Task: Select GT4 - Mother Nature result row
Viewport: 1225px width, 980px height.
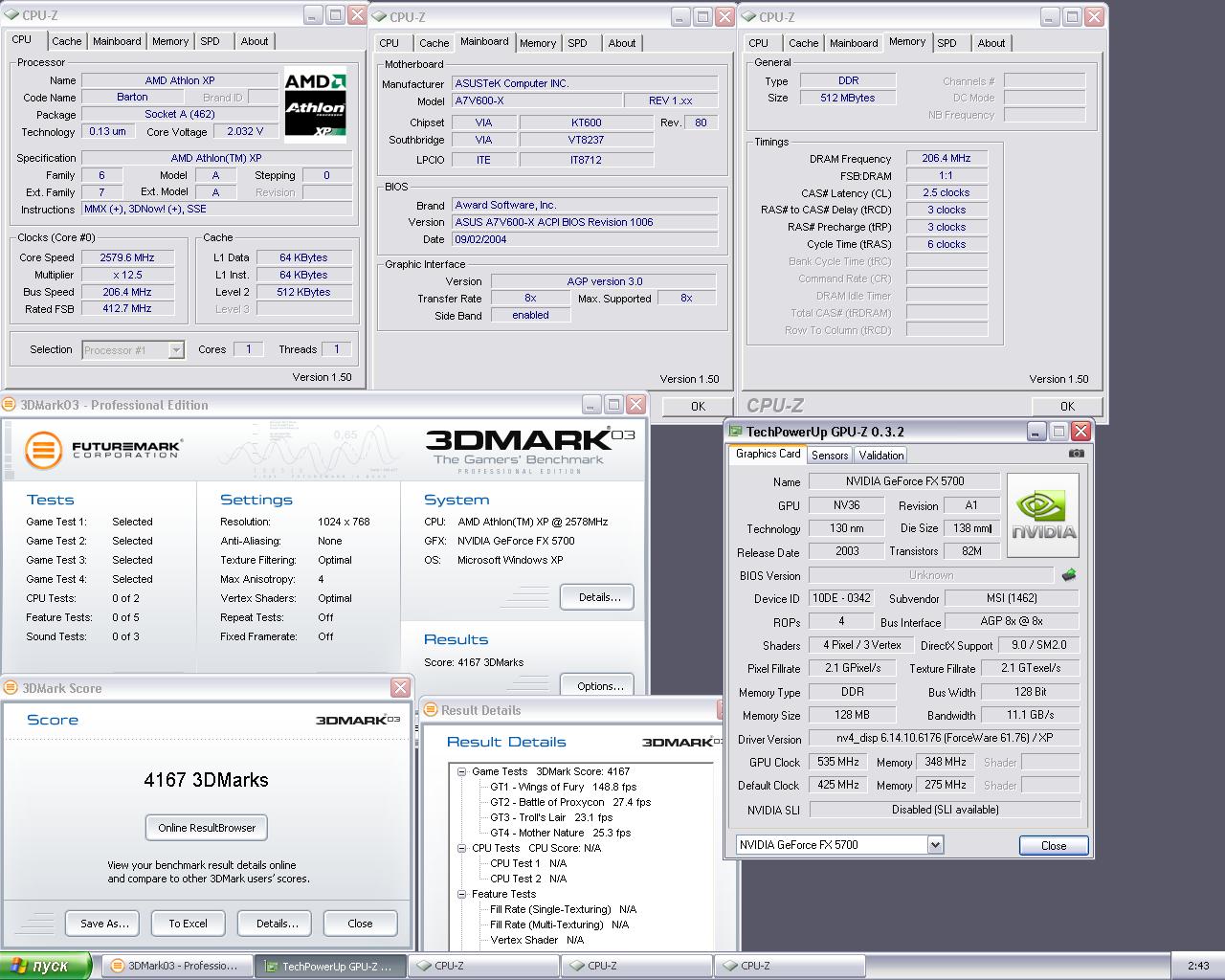Action: pos(561,833)
